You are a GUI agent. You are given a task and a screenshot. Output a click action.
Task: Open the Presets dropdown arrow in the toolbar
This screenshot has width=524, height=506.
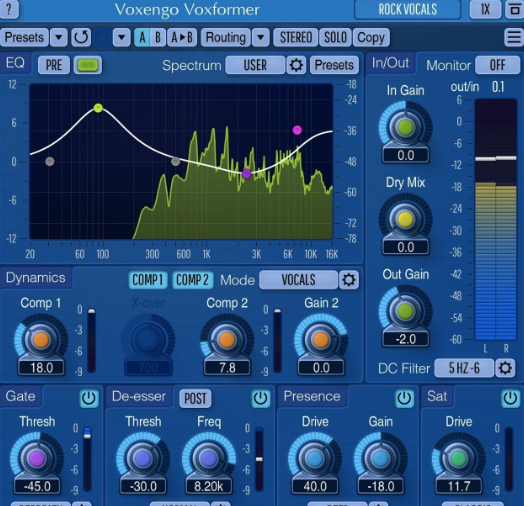pyautogui.click(x=59, y=37)
